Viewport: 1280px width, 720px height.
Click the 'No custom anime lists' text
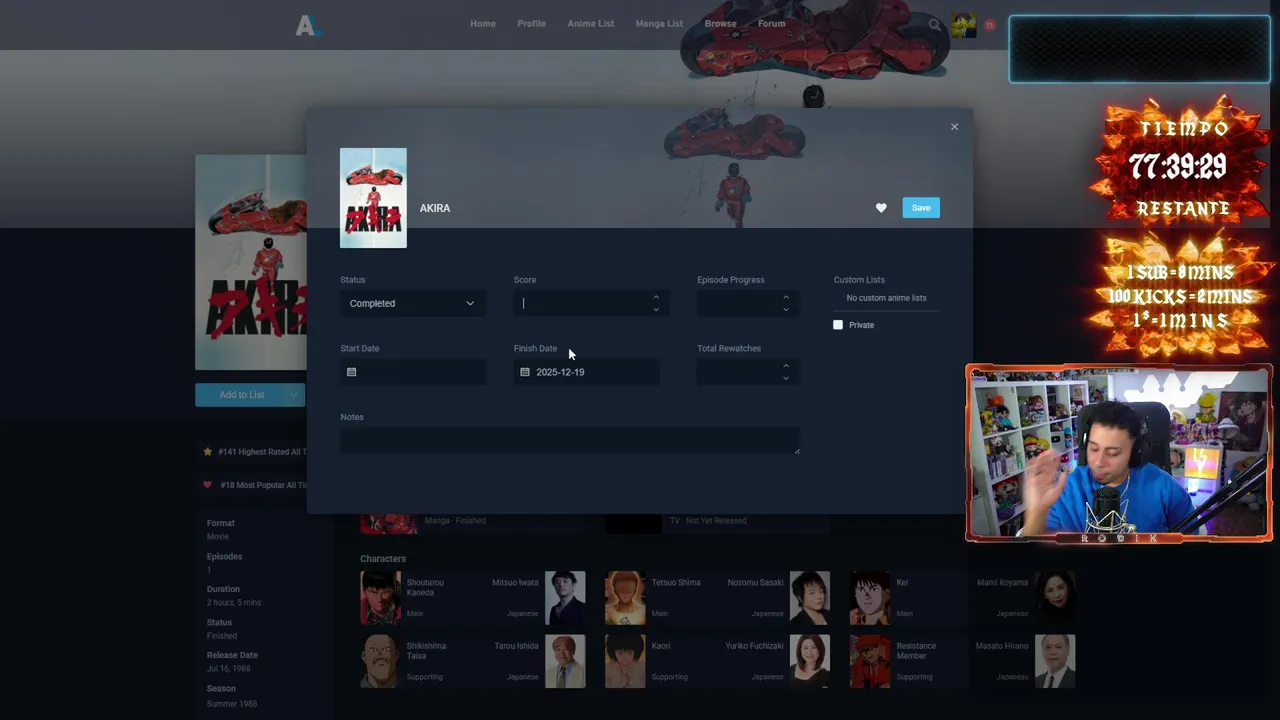886,298
